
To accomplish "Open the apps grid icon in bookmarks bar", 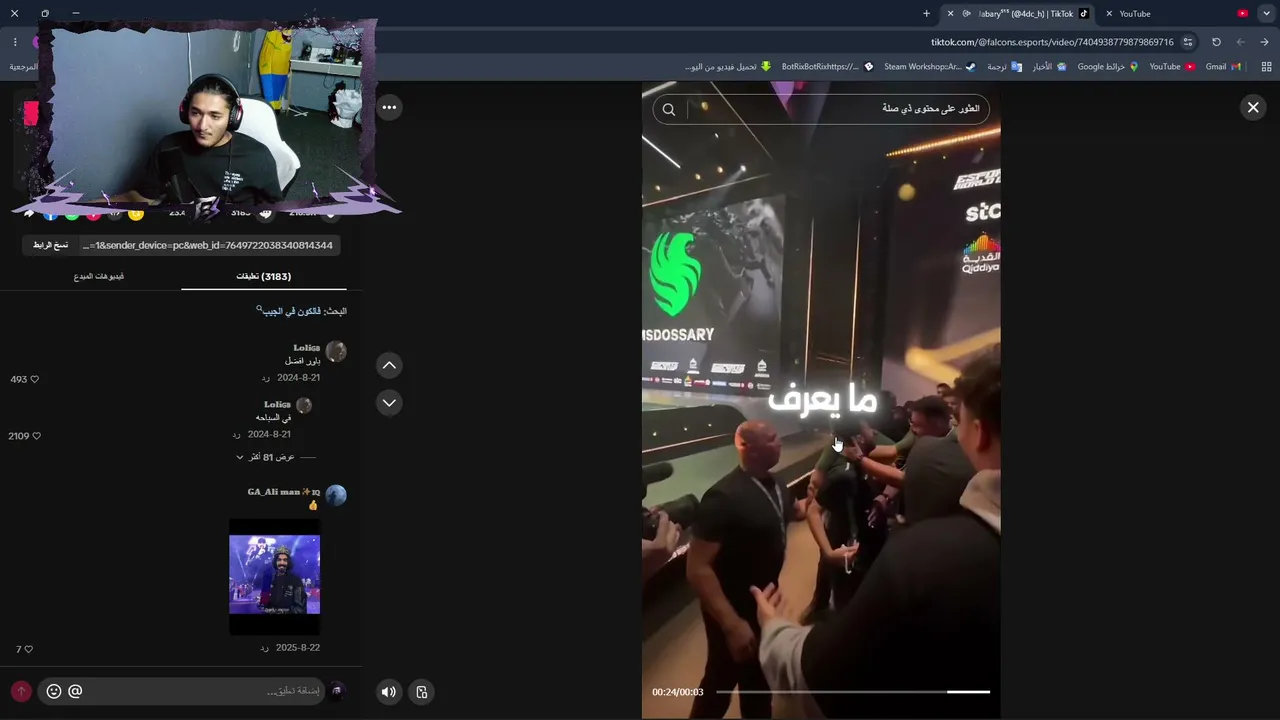I will pyautogui.click(x=1266, y=67).
